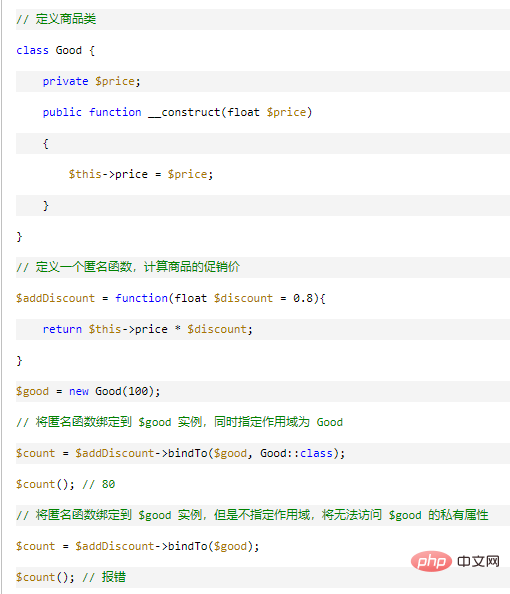This screenshot has width=510, height=594.
Task: Click the final '$count(); // 报错' line
Action: pyautogui.click(x=71, y=577)
